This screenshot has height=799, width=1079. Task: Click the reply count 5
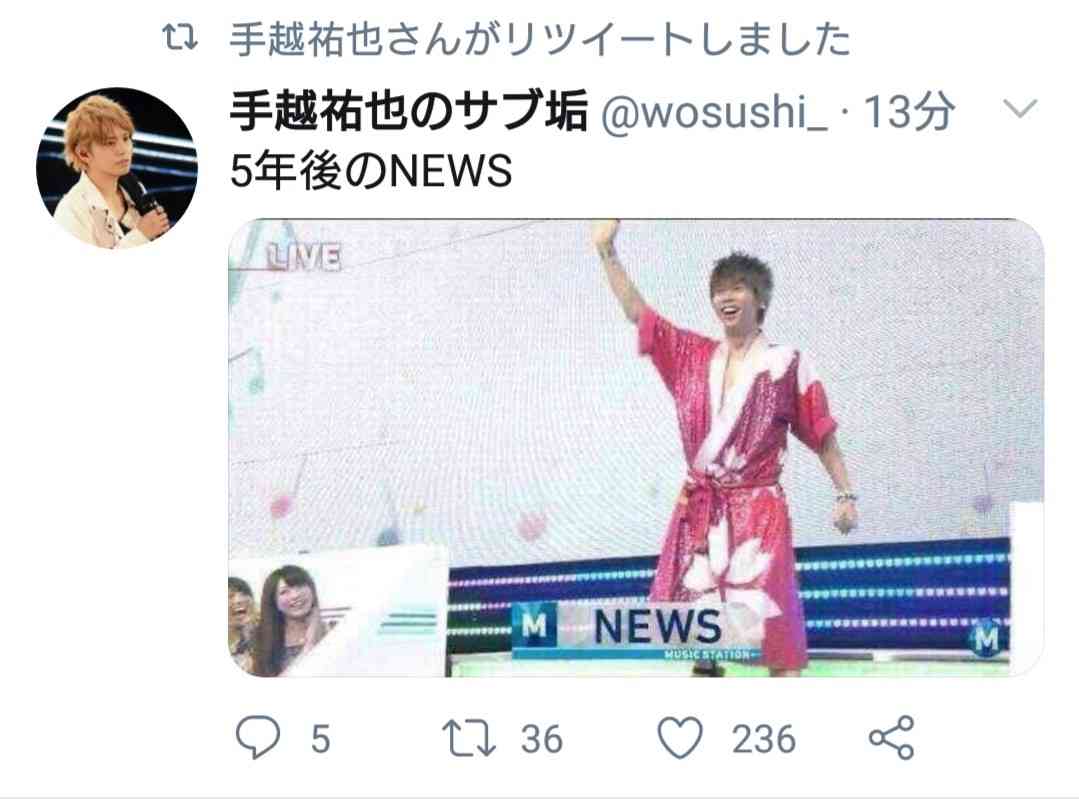point(321,740)
